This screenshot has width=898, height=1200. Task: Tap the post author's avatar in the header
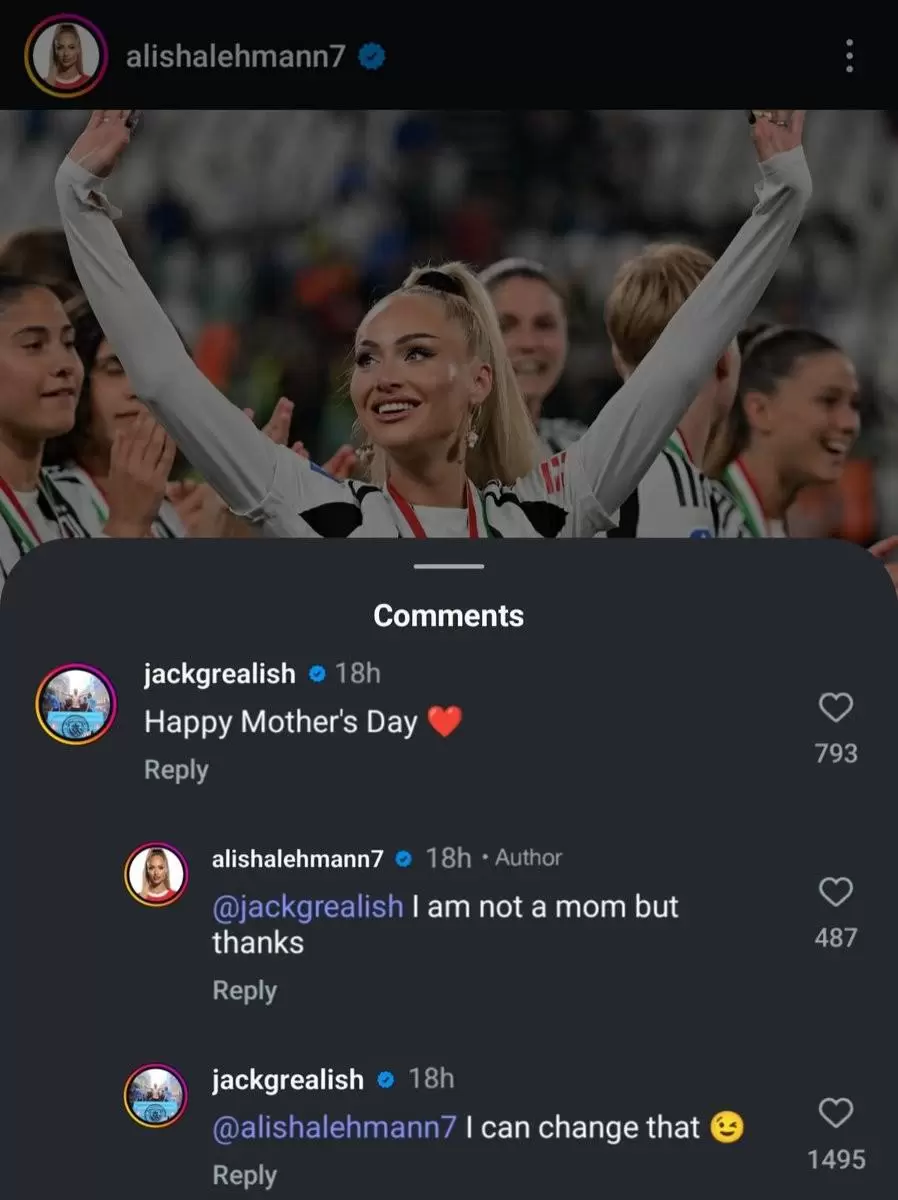[67, 56]
